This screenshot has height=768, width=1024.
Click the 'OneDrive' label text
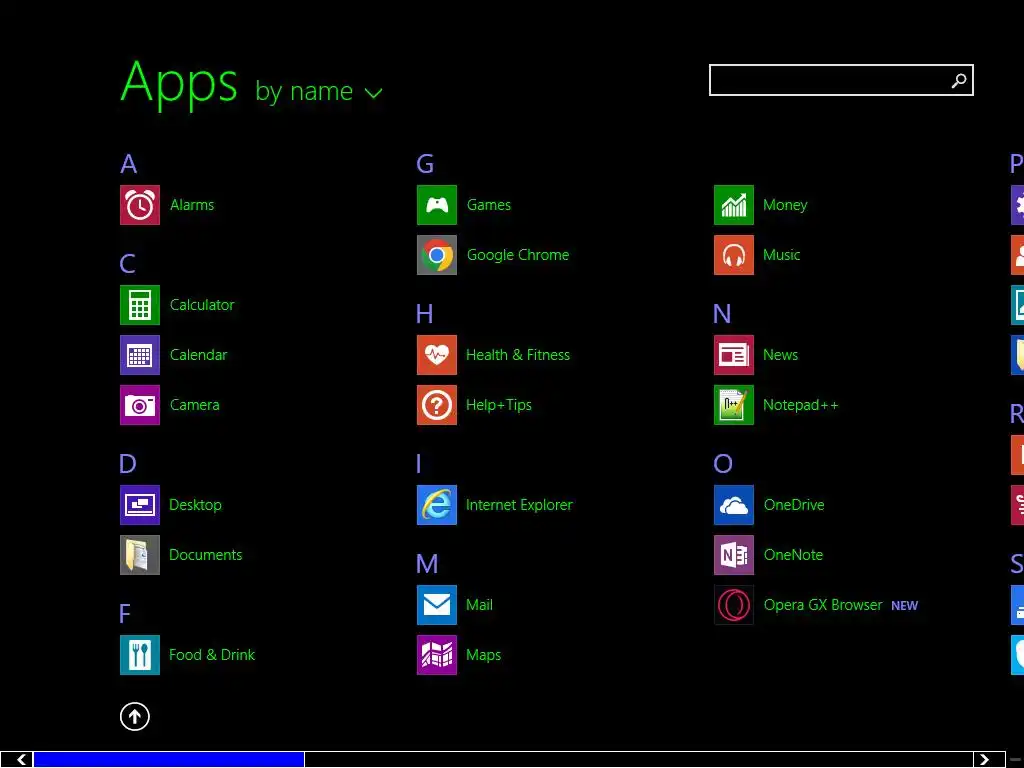[794, 505]
